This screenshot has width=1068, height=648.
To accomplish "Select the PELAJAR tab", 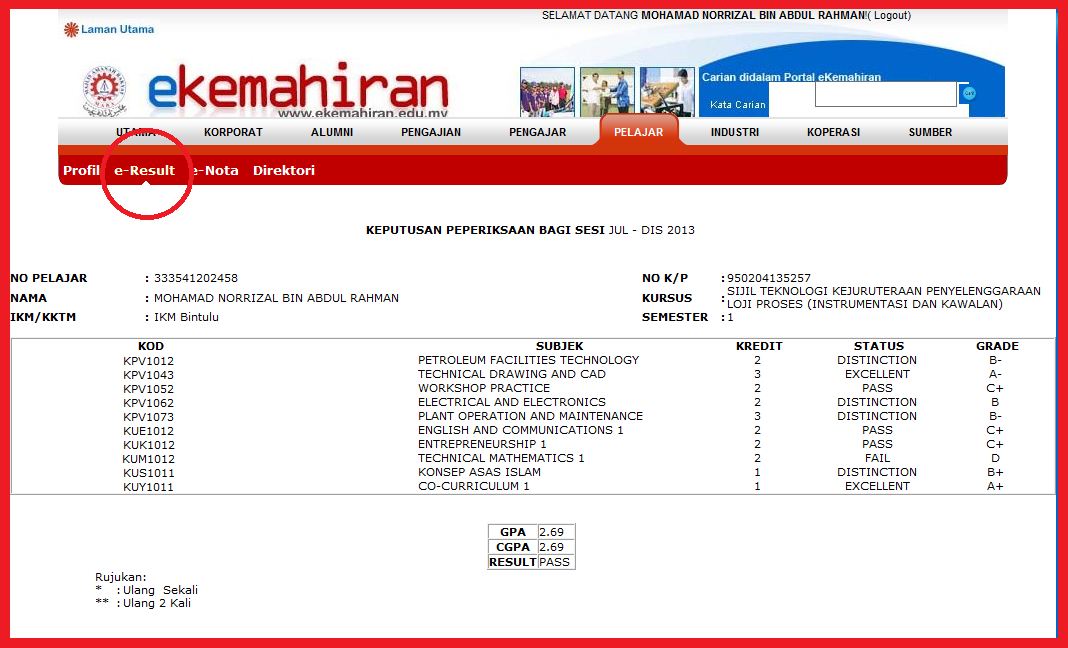I will click(641, 131).
